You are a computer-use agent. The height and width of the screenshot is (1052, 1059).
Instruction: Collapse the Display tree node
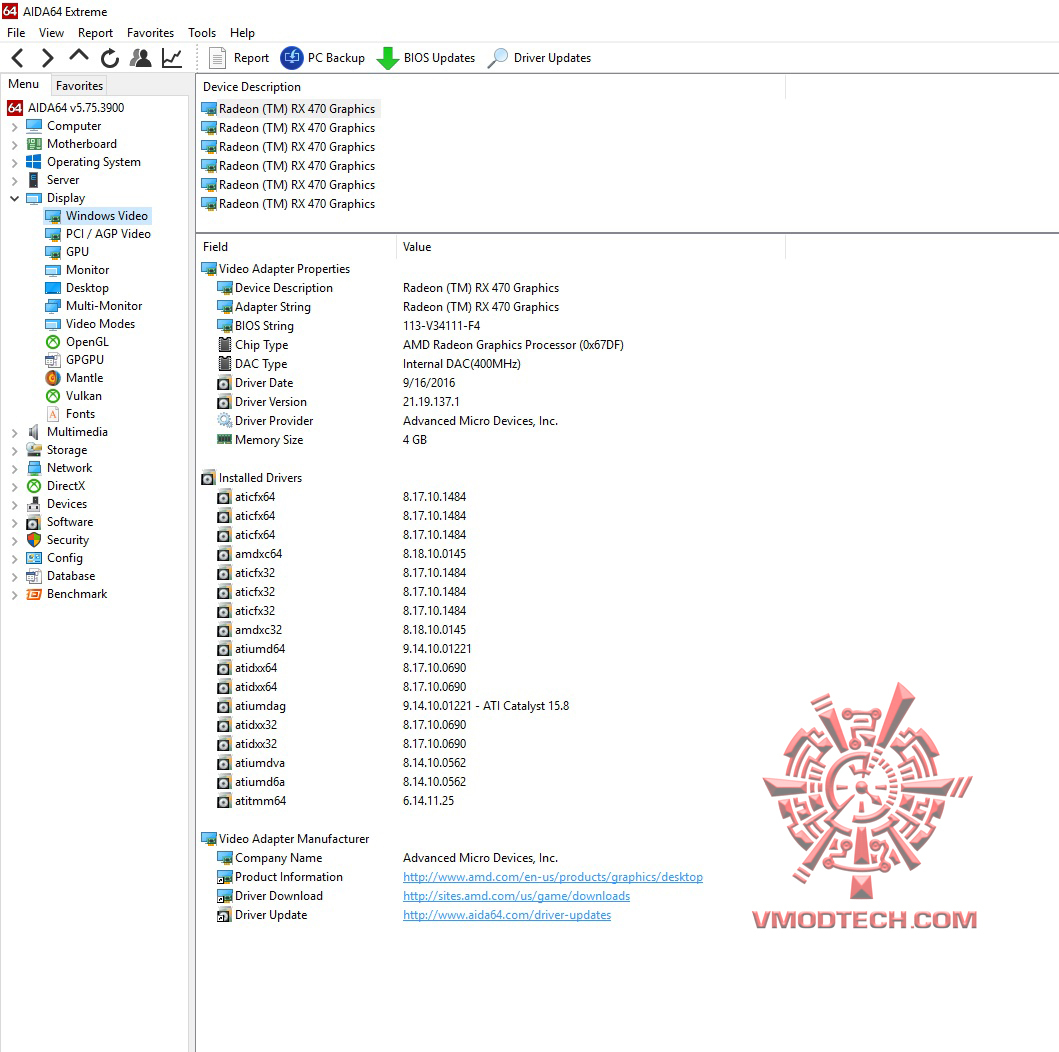click(14, 199)
